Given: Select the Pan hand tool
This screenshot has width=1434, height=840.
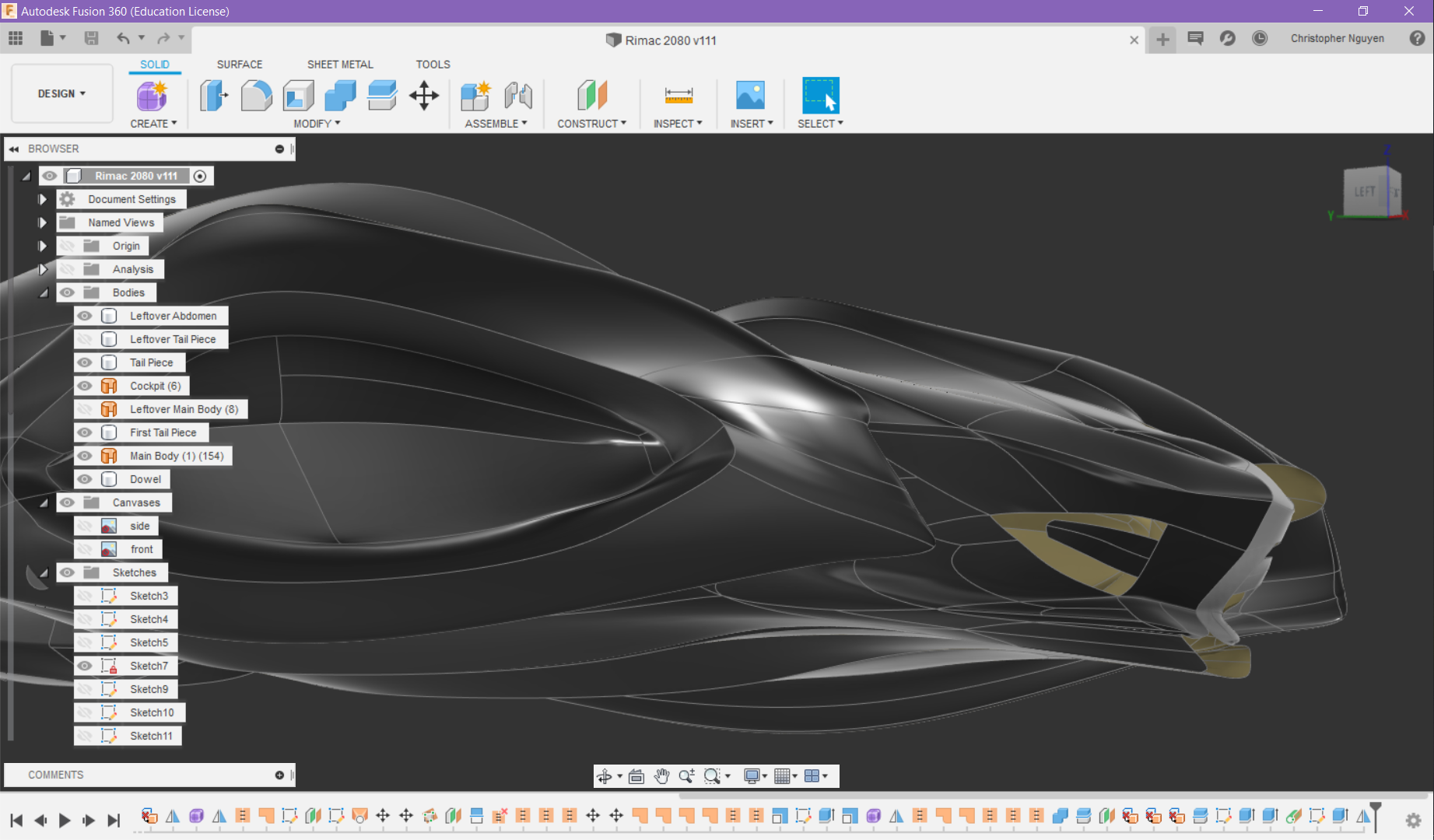Looking at the screenshot, I should pyautogui.click(x=661, y=775).
